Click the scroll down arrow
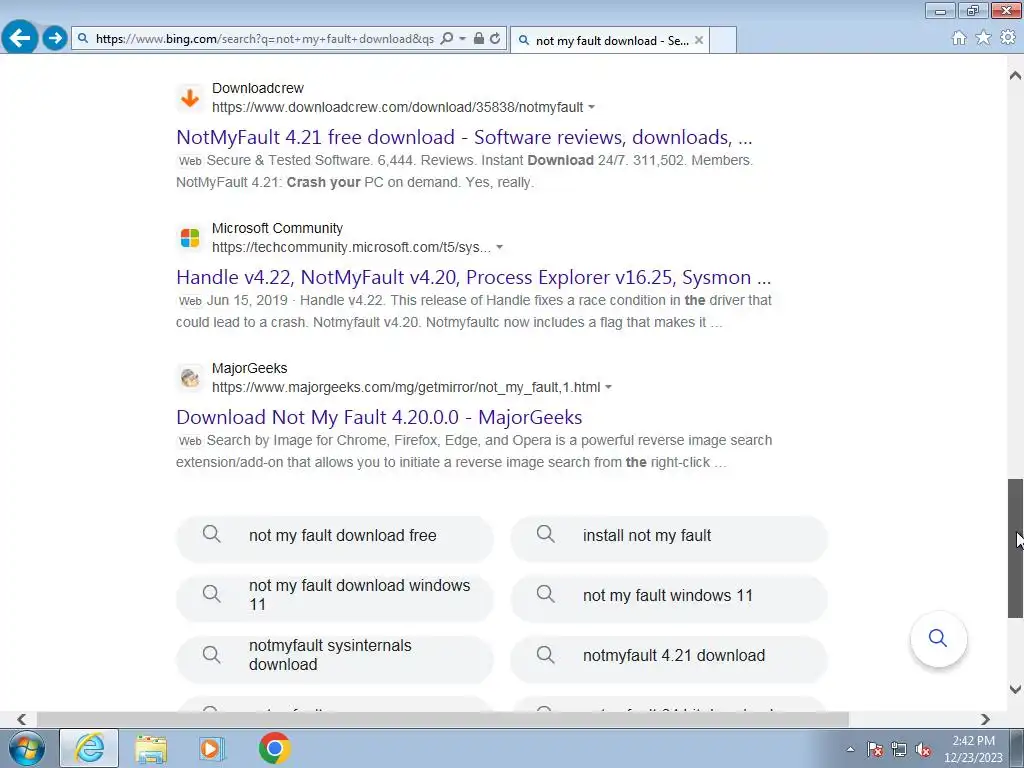 click(1015, 689)
